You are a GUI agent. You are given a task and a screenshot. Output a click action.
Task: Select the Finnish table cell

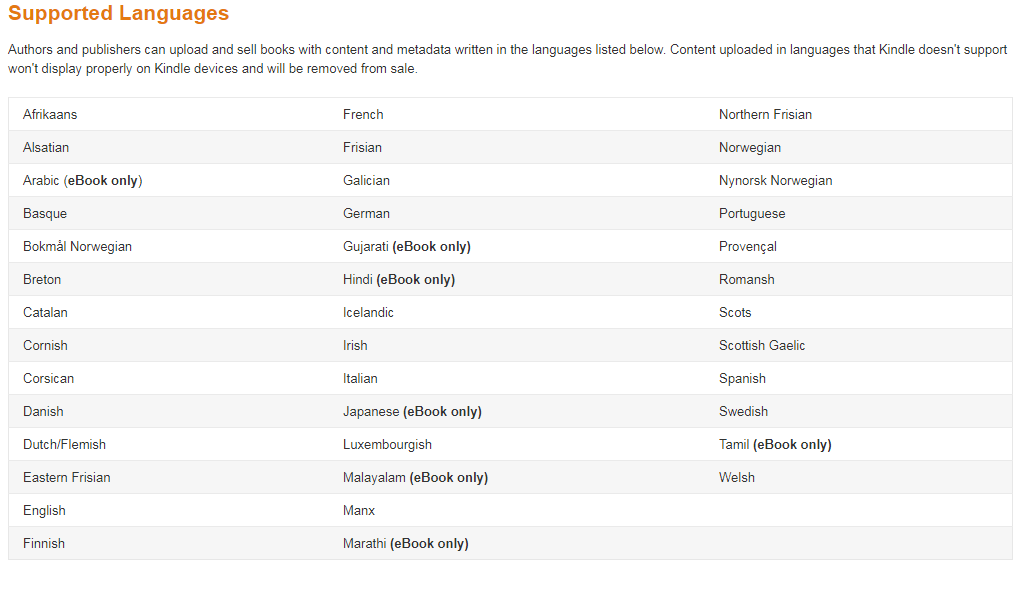44,543
